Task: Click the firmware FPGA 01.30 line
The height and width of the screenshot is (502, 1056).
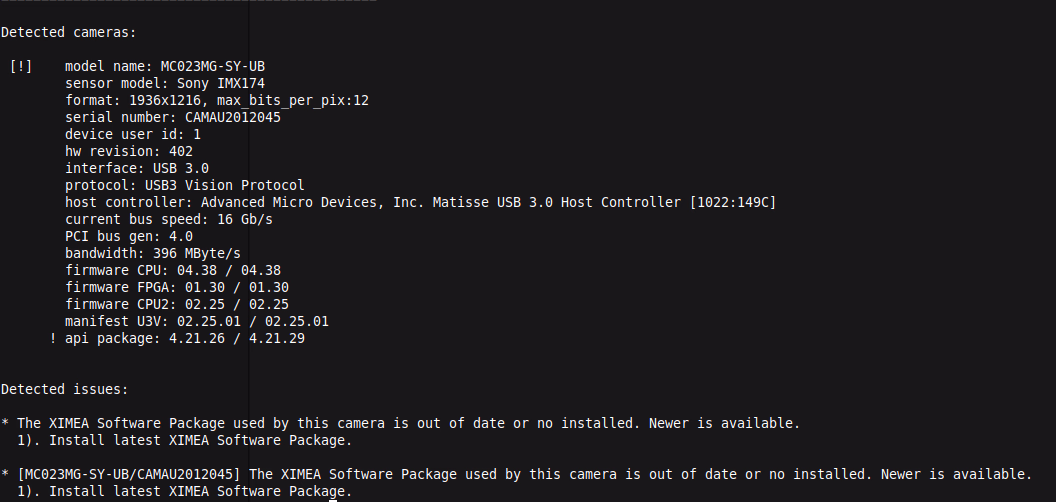Action: pos(177,287)
